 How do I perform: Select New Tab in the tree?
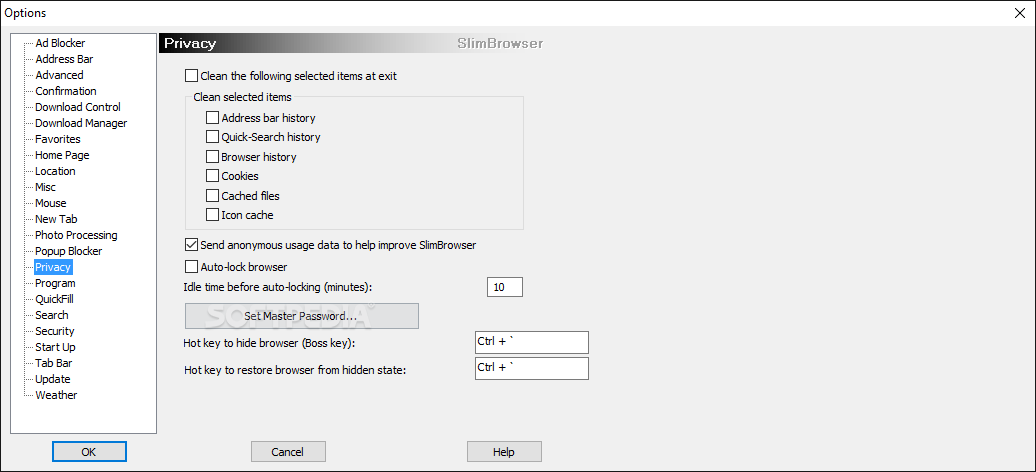click(x=57, y=219)
